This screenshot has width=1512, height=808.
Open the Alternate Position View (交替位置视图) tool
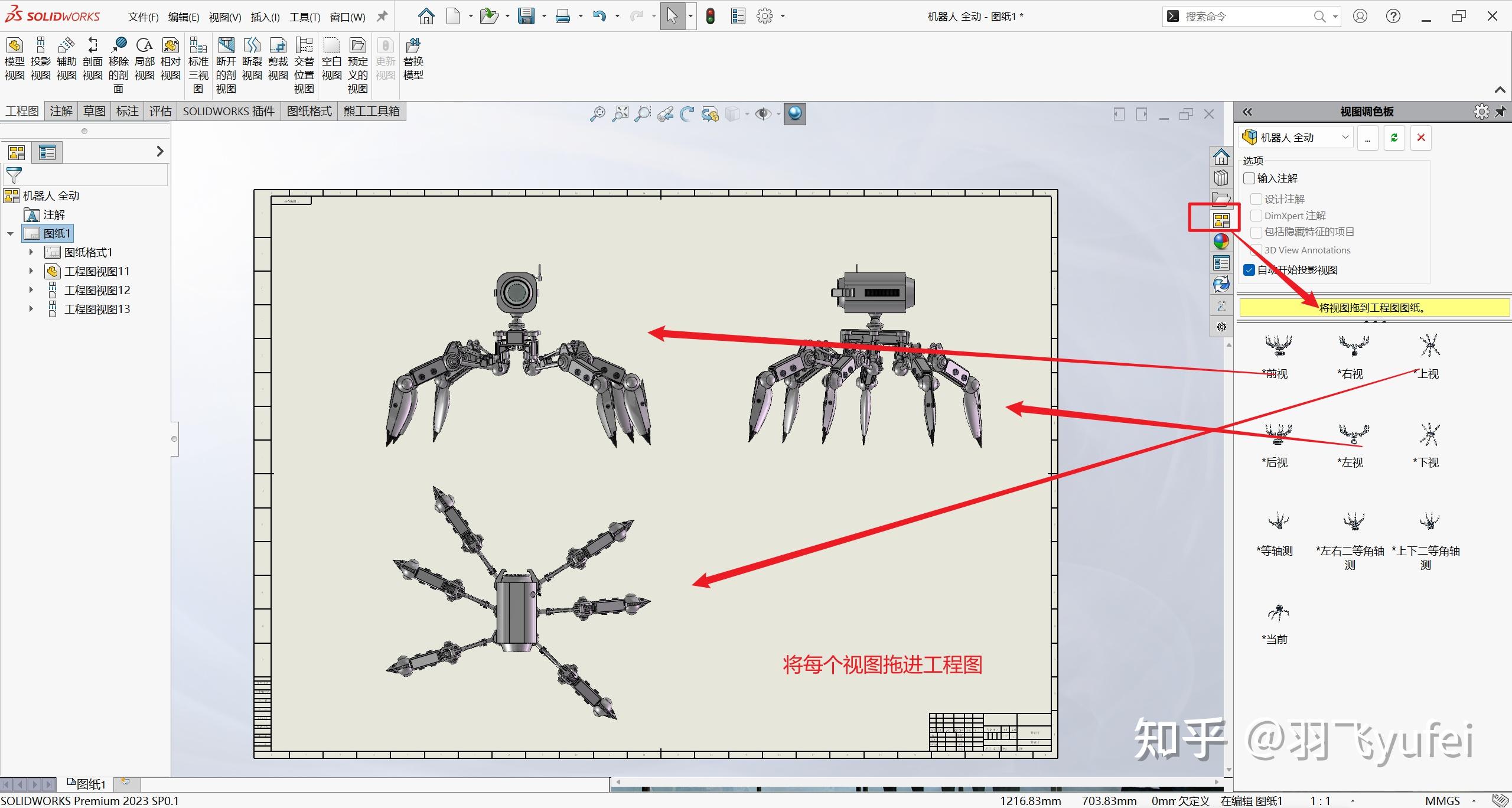click(304, 65)
